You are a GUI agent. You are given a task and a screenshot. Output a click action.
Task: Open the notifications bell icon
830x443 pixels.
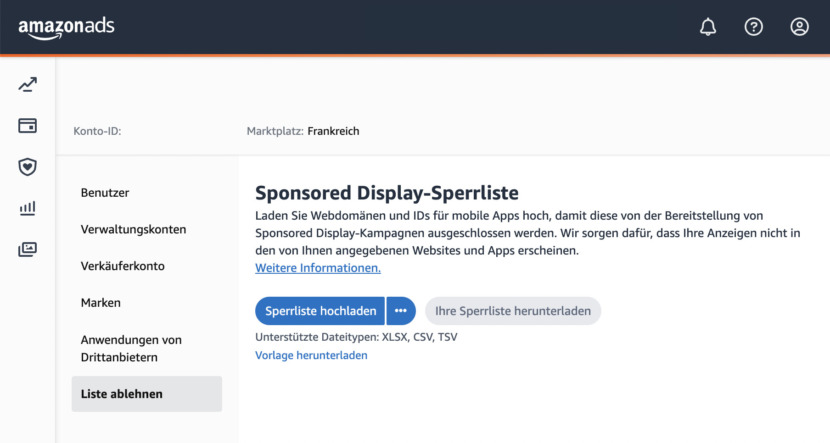pos(708,26)
